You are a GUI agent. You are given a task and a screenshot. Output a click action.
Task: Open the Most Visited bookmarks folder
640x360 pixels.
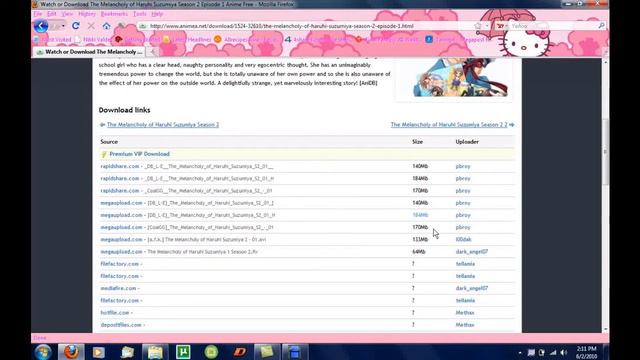point(52,40)
